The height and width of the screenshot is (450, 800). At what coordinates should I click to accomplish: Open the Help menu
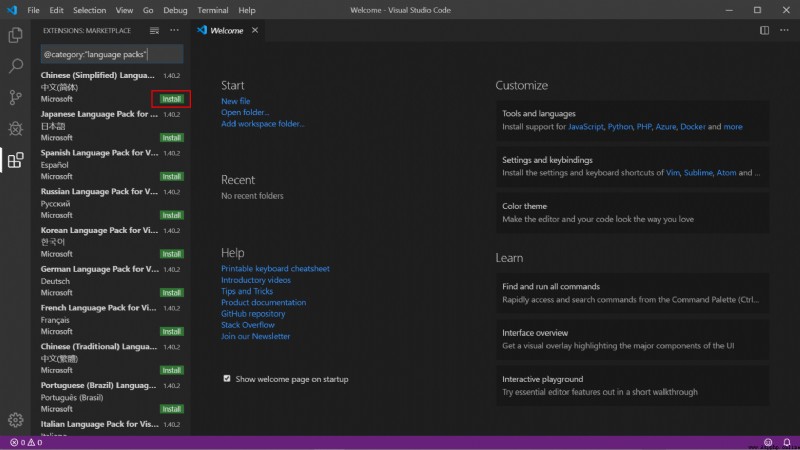point(247,10)
